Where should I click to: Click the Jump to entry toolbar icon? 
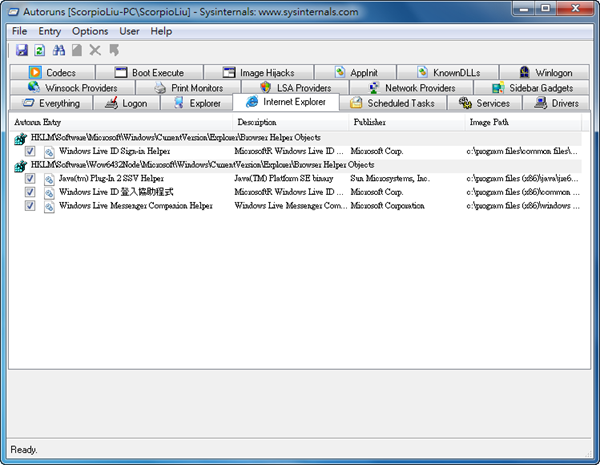113,49
